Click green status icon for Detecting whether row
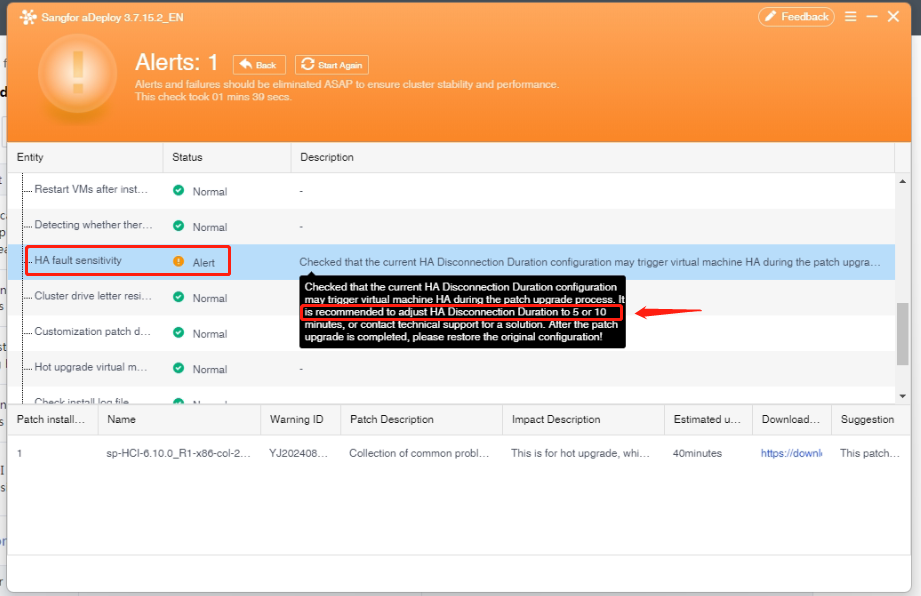This screenshot has width=921, height=596. [179, 226]
